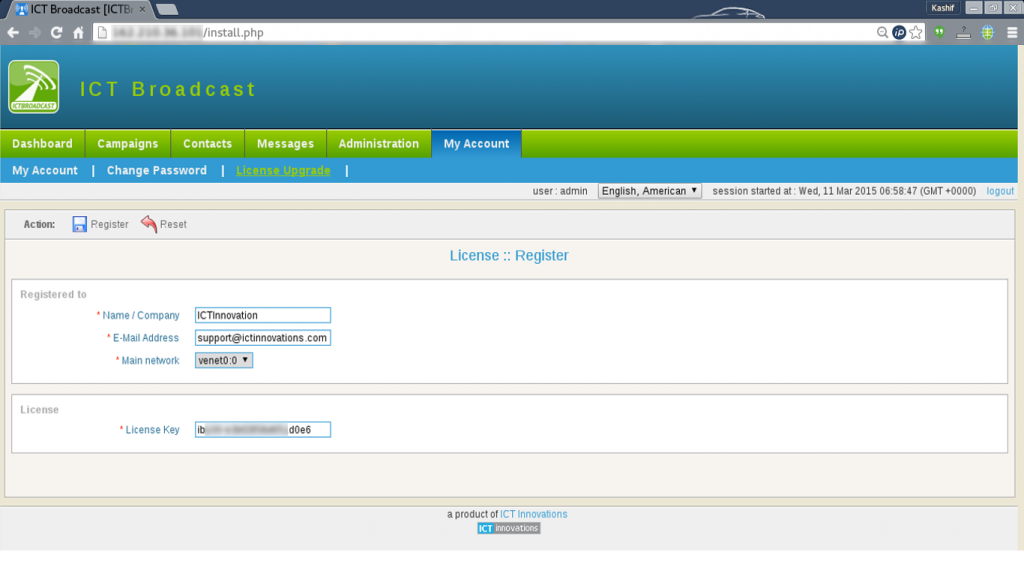Click the ICT innovations footer badge
Screen dimensions: 1024x576
509,528
